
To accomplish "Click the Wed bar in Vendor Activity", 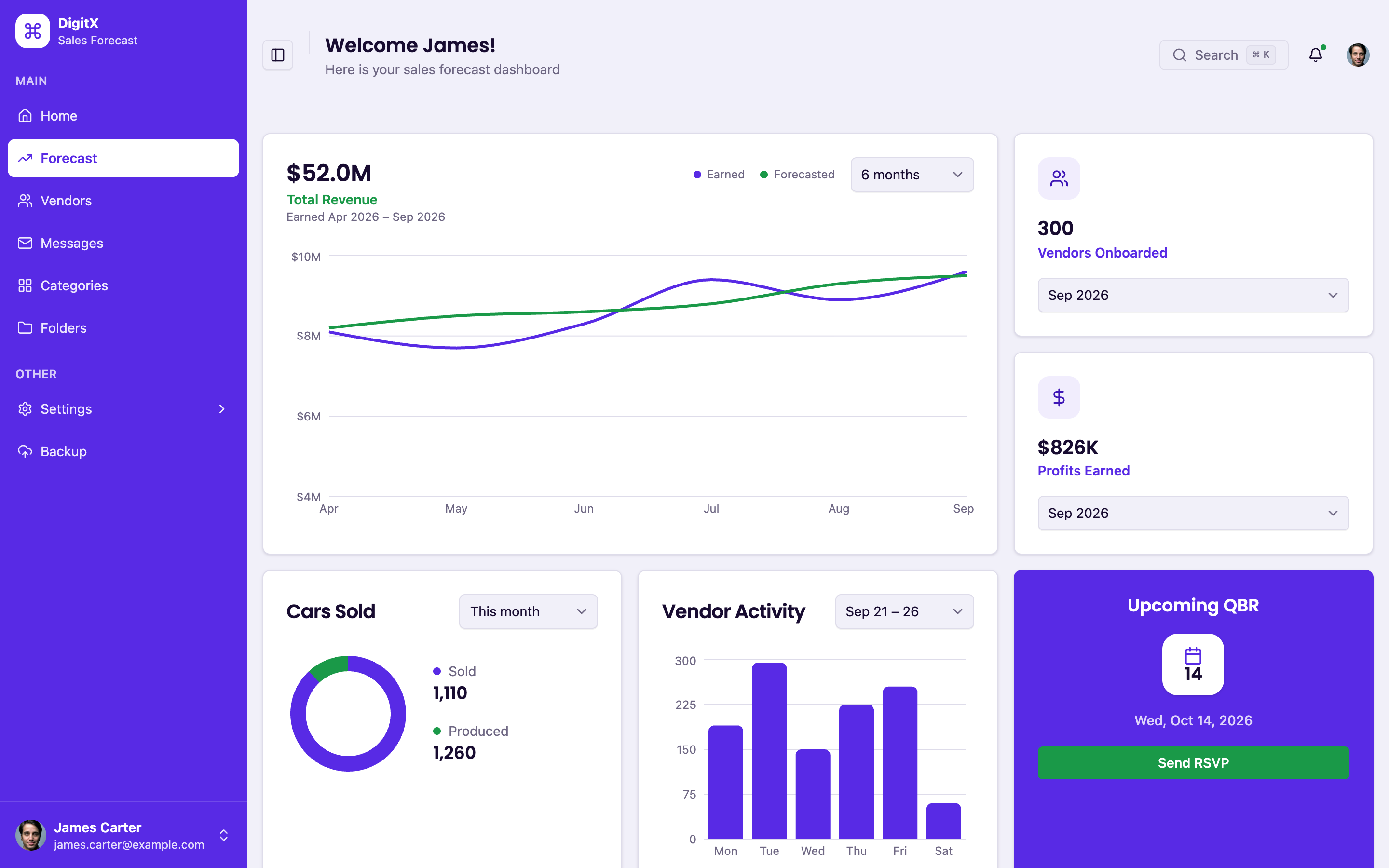I will click(813, 794).
